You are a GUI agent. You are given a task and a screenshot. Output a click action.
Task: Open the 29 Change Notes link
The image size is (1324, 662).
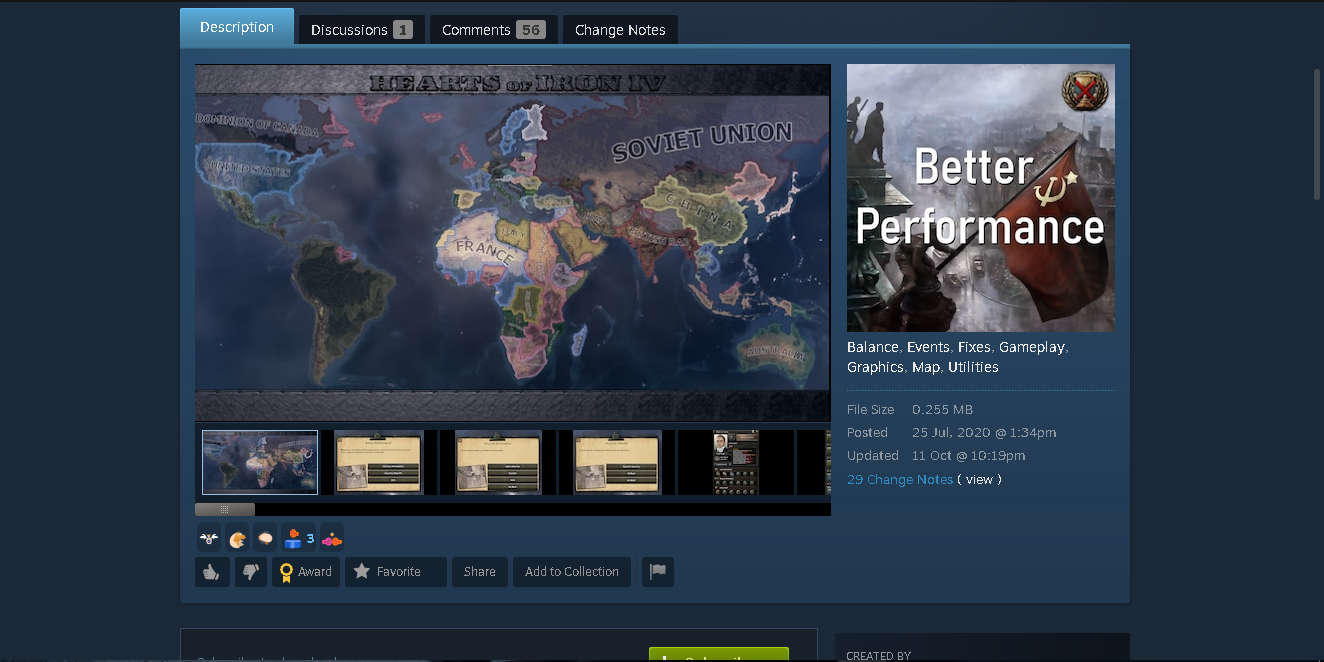[x=899, y=479]
